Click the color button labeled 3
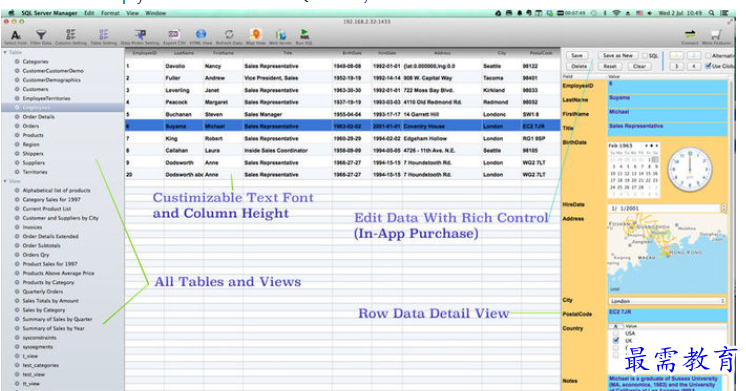Viewport: 746px width, 391px height. pos(677,66)
